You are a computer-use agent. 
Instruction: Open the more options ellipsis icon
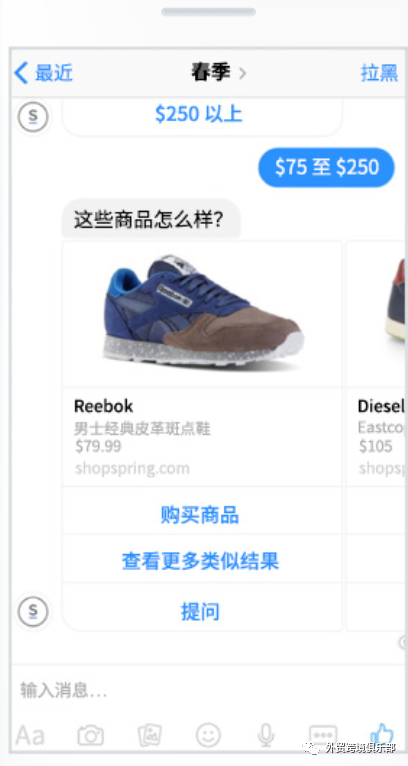[x=323, y=735]
